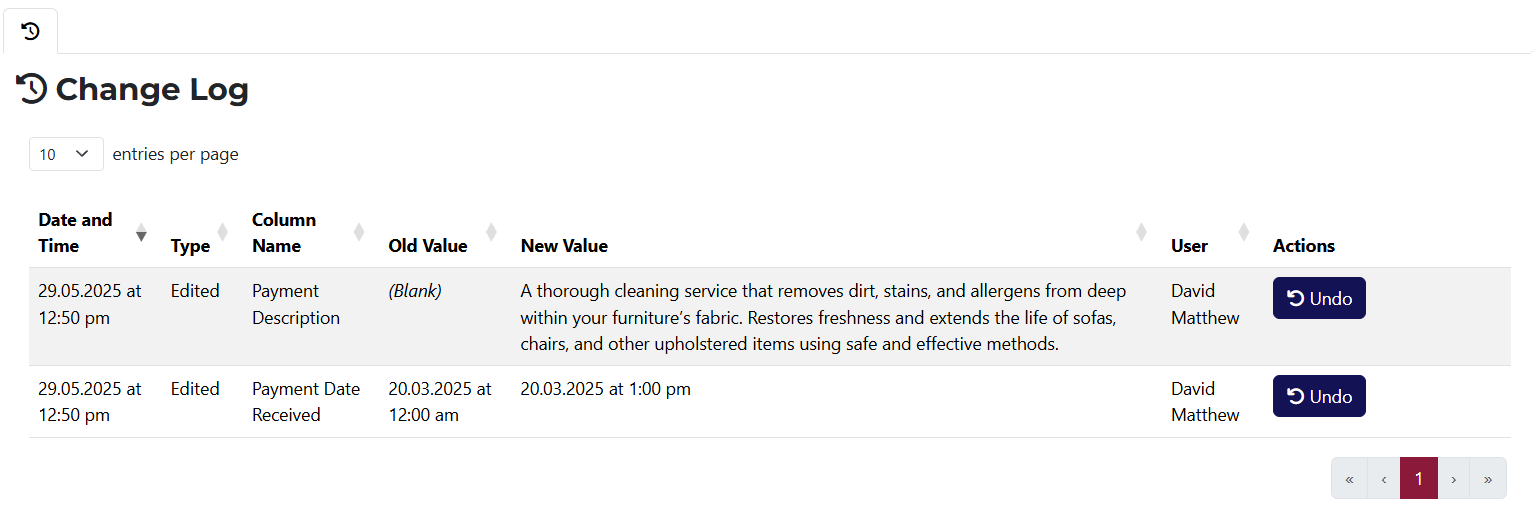Undo the Payment Description edit

tap(1318, 299)
